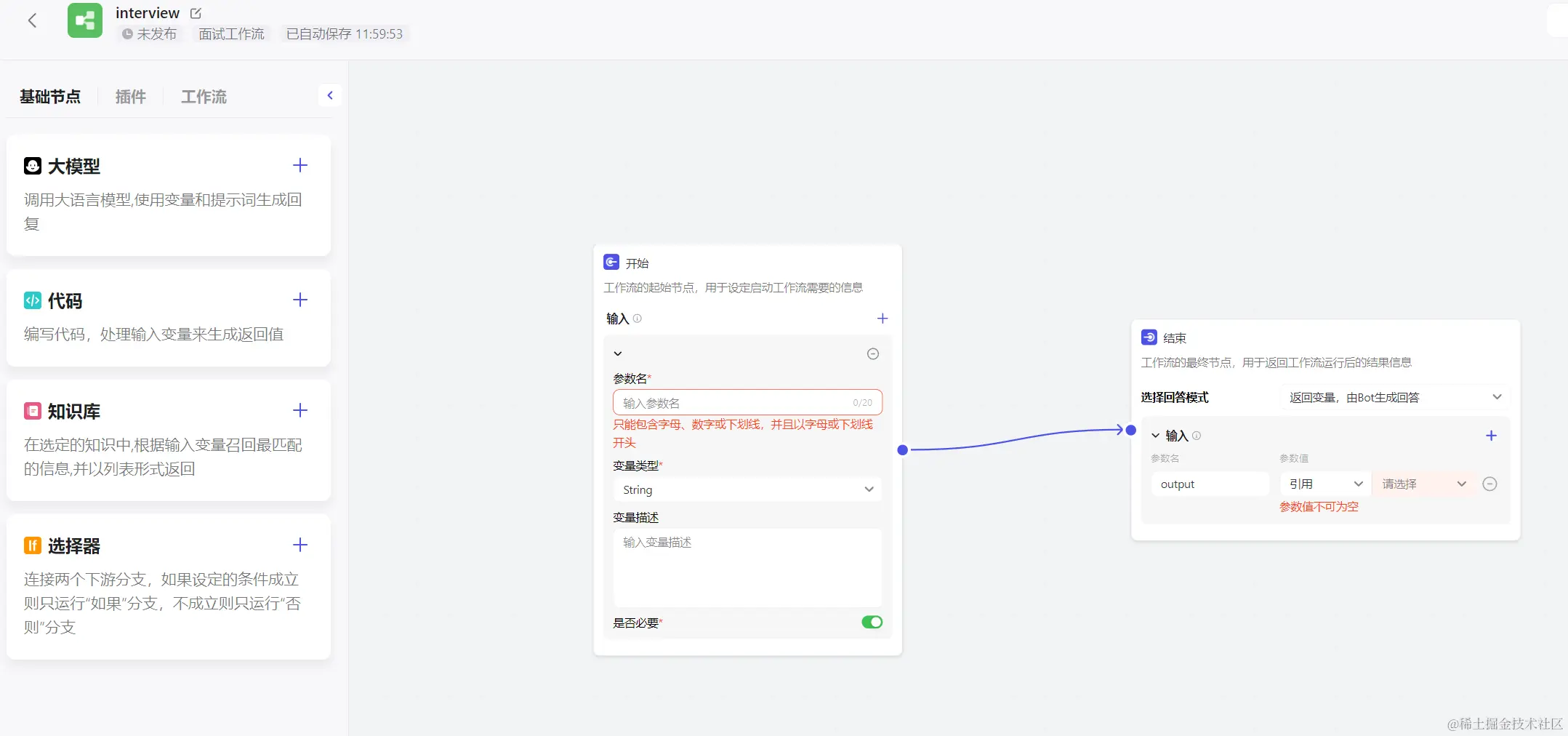Open the 选择回答模式 dropdown

[x=1395, y=397]
